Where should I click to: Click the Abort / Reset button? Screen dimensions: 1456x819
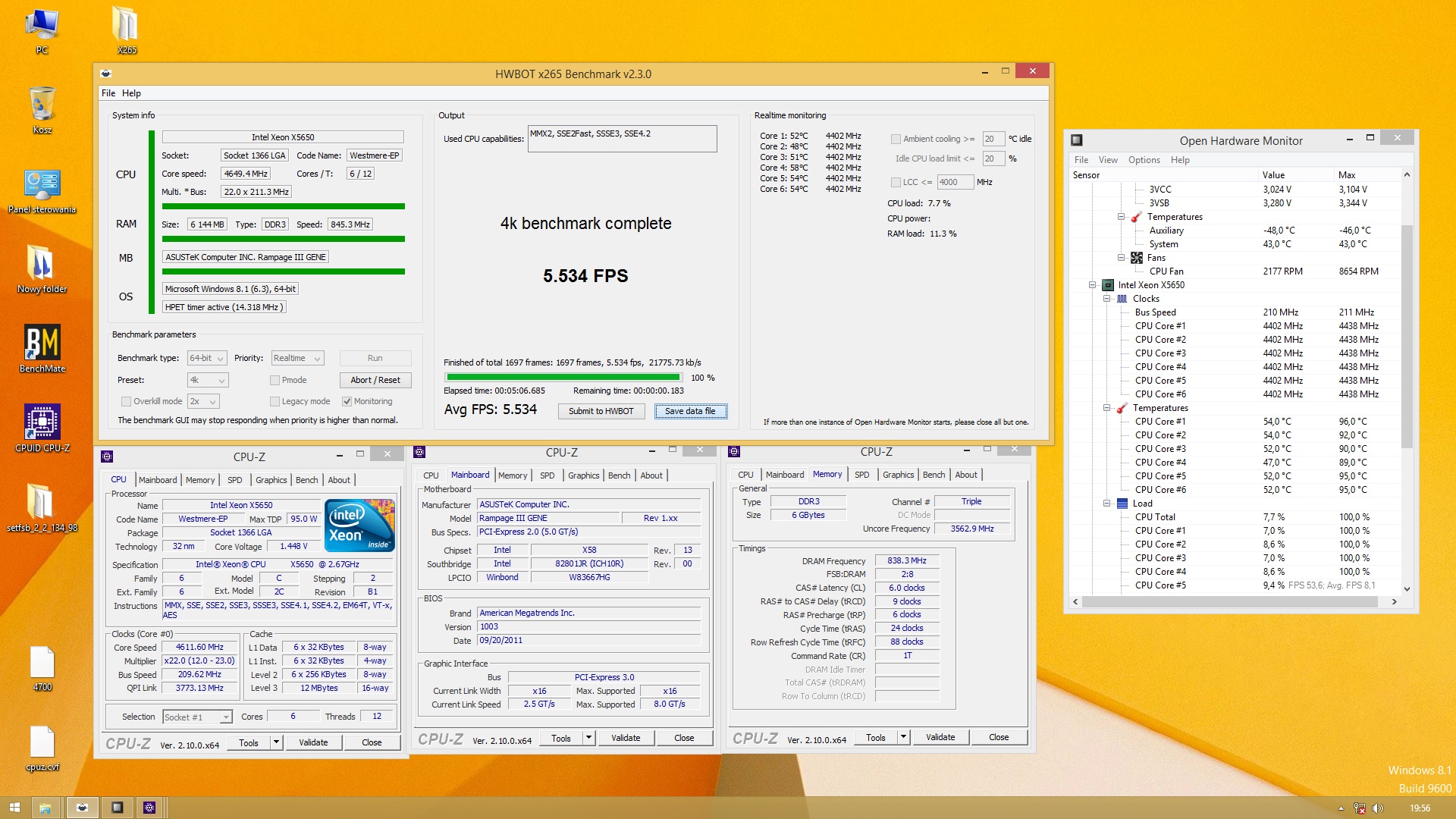click(x=375, y=380)
